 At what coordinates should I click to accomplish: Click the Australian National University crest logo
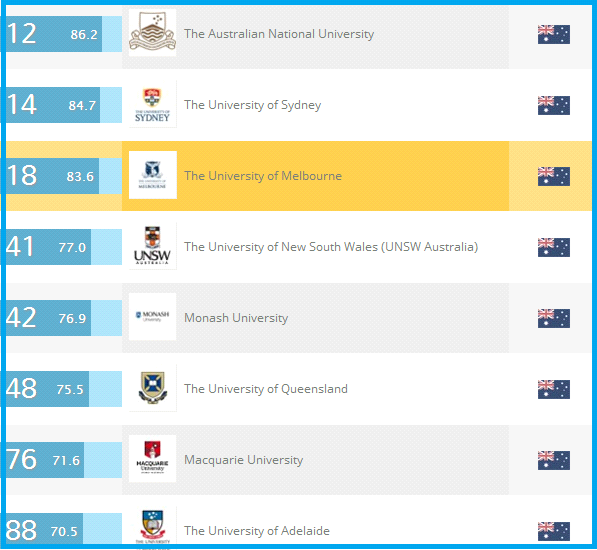click(x=152, y=33)
